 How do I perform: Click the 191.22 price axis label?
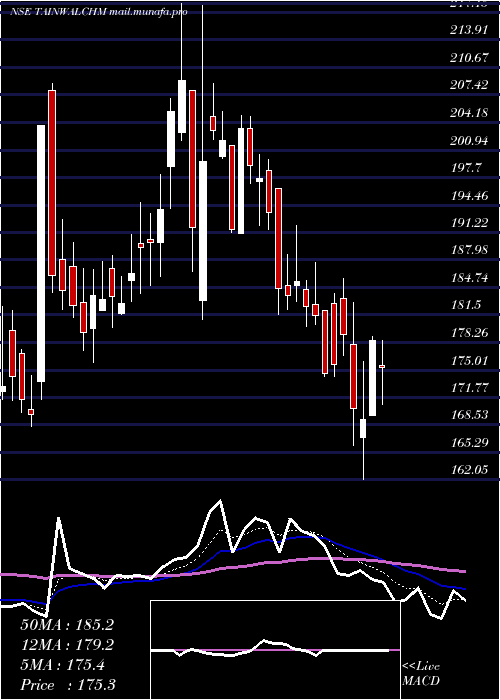point(469,222)
